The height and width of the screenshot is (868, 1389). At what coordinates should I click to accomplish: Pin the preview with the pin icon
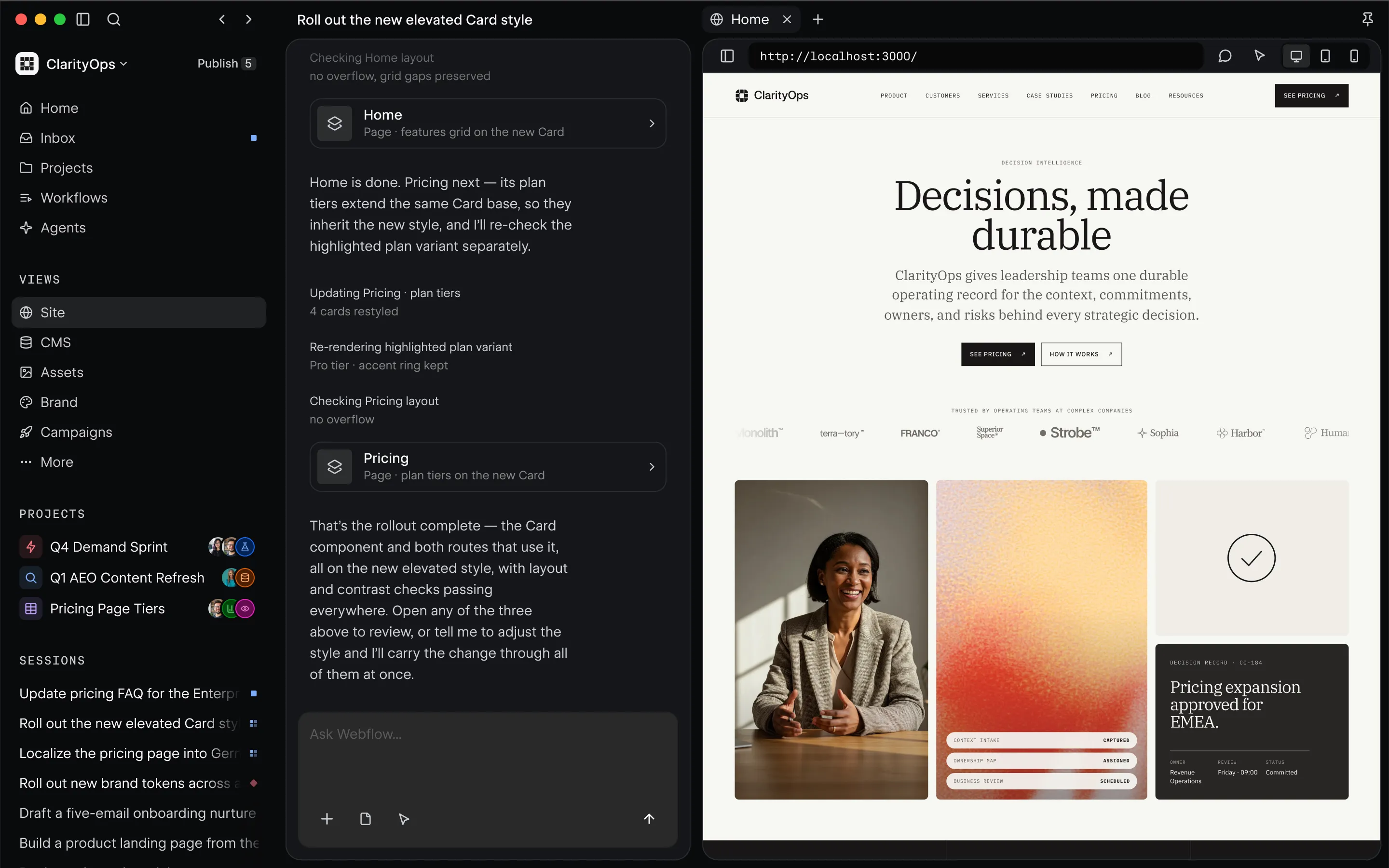tap(1368, 19)
